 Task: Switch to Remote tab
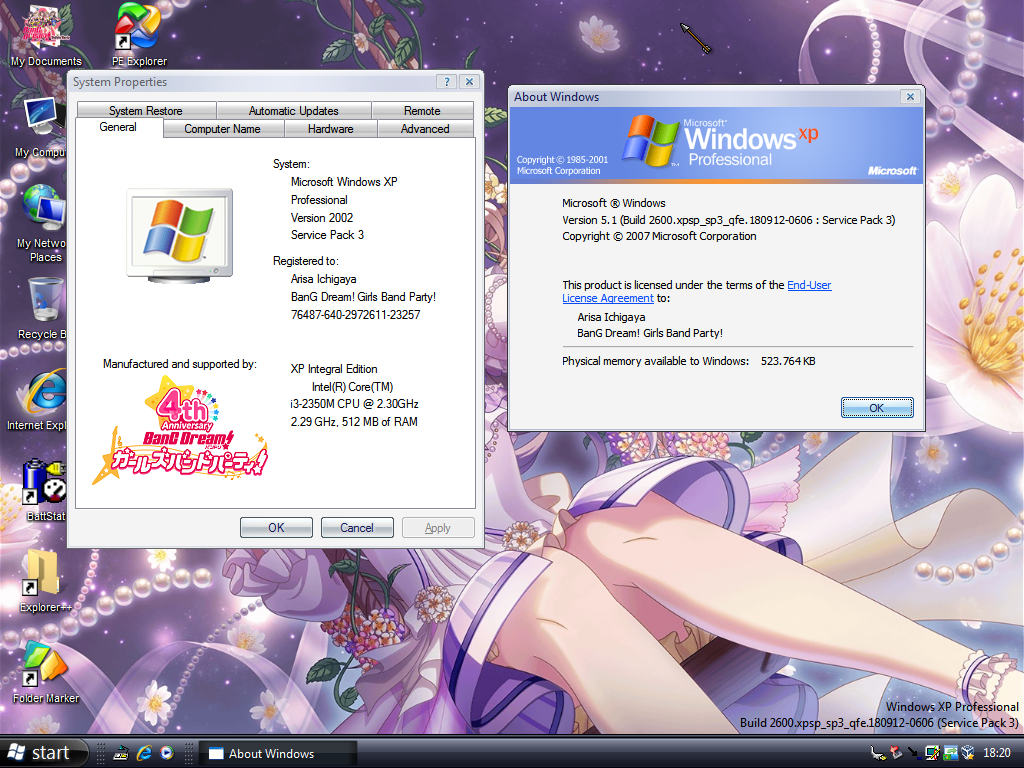point(422,110)
